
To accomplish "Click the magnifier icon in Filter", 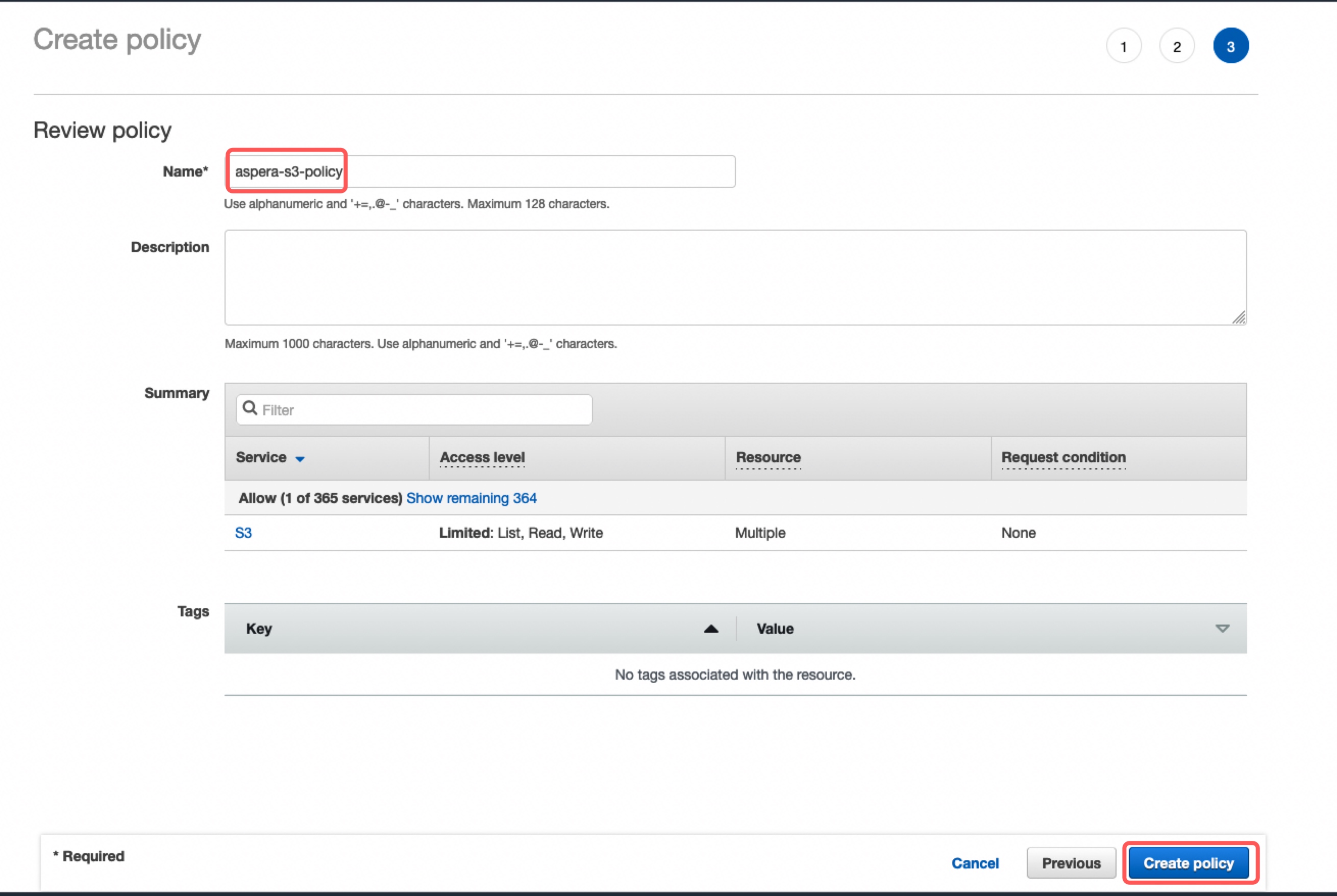I will click(250, 408).
